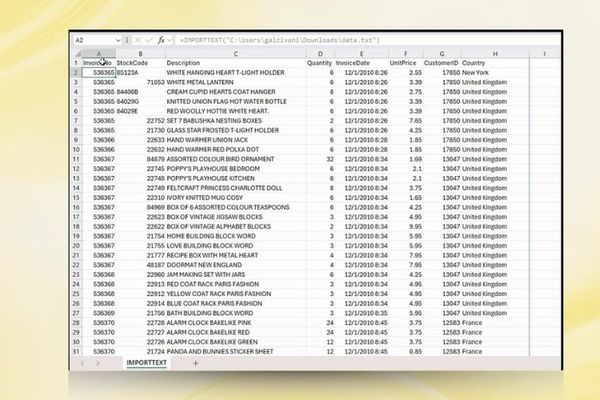Select column D header

320,54
